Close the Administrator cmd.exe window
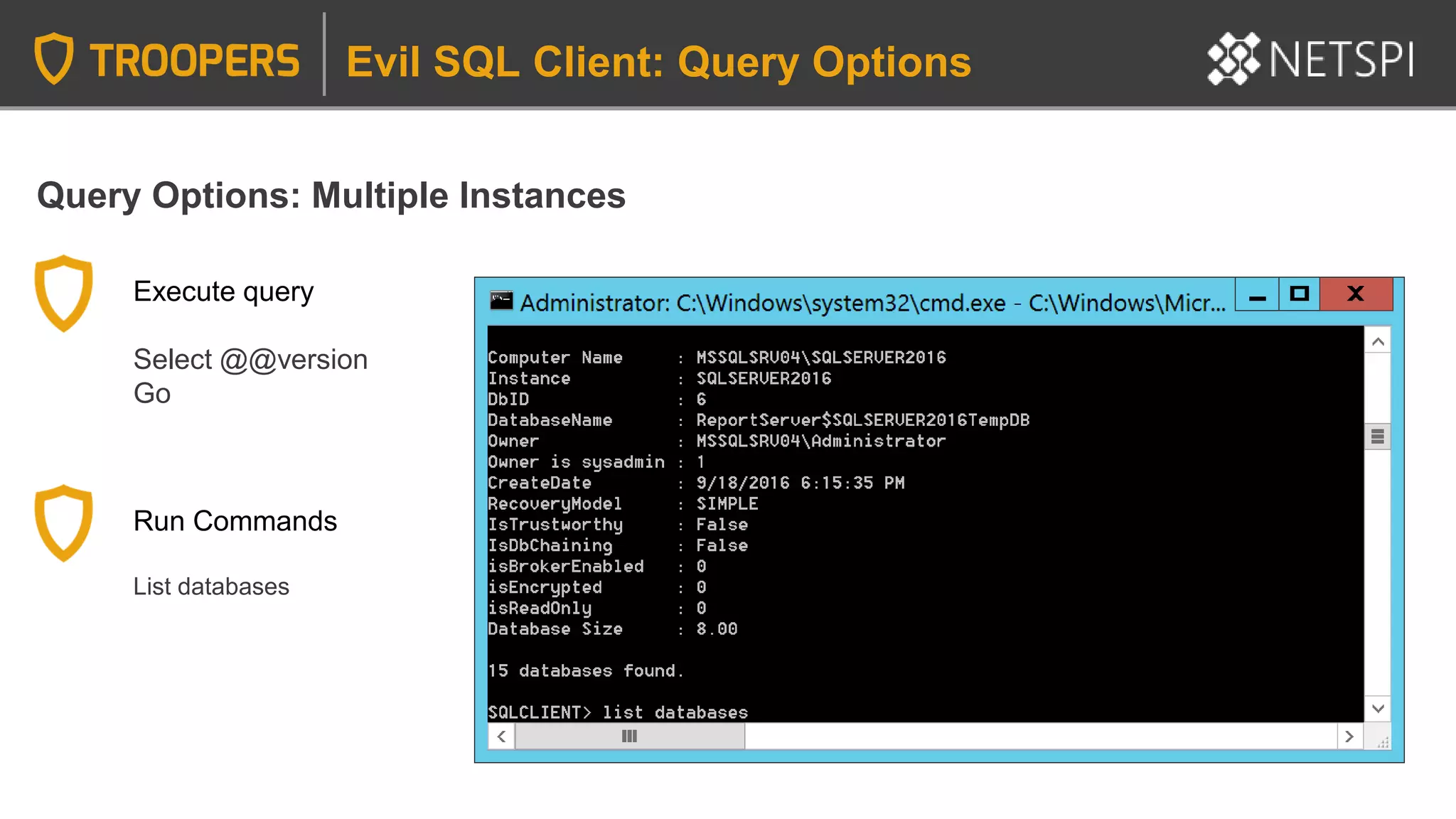The image size is (1456, 819). 1356,294
